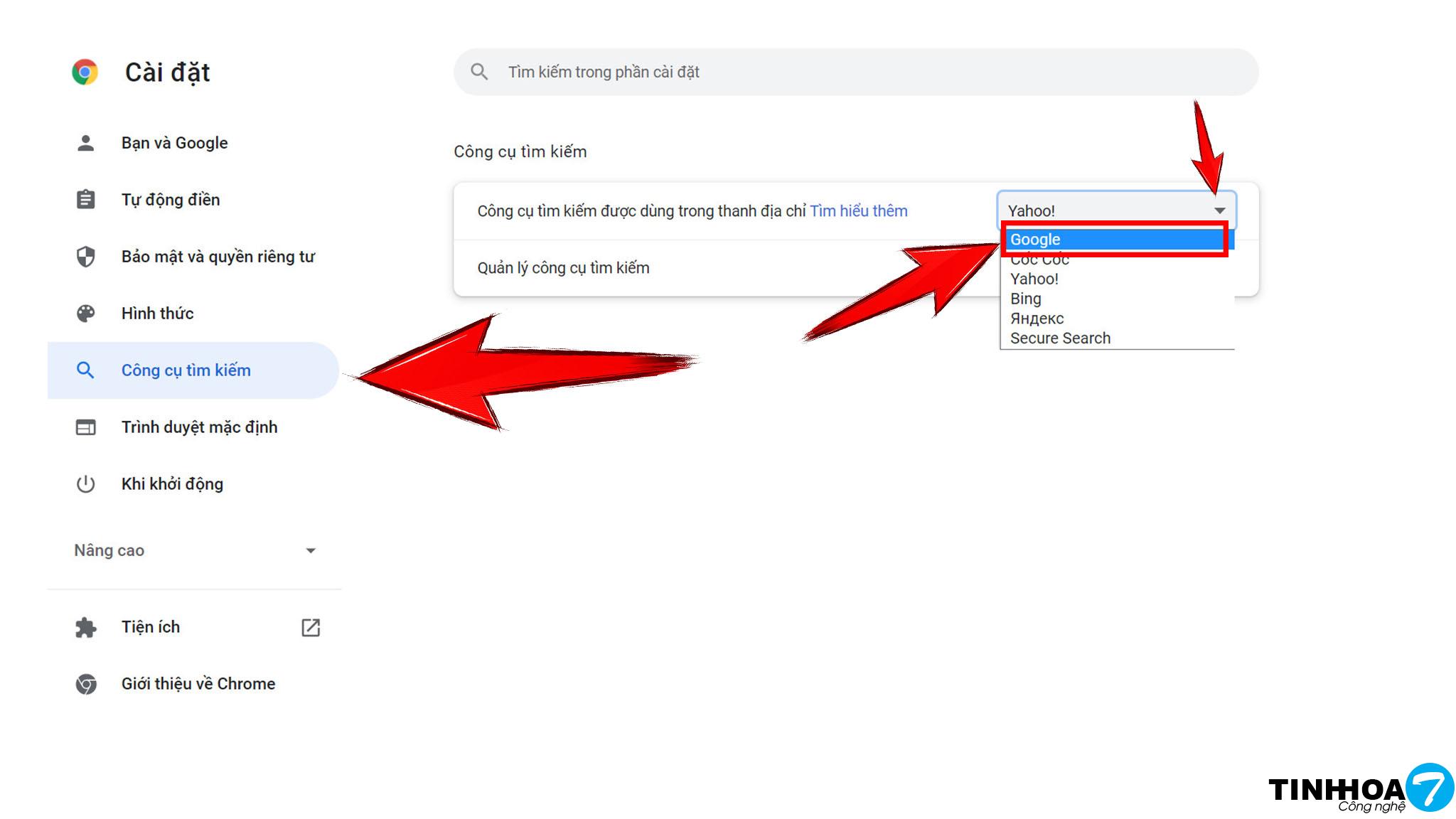Image resolution: width=1456 pixels, height=819 pixels.
Task: Click the external link icon next to Tiện ích
Action: coord(311,627)
